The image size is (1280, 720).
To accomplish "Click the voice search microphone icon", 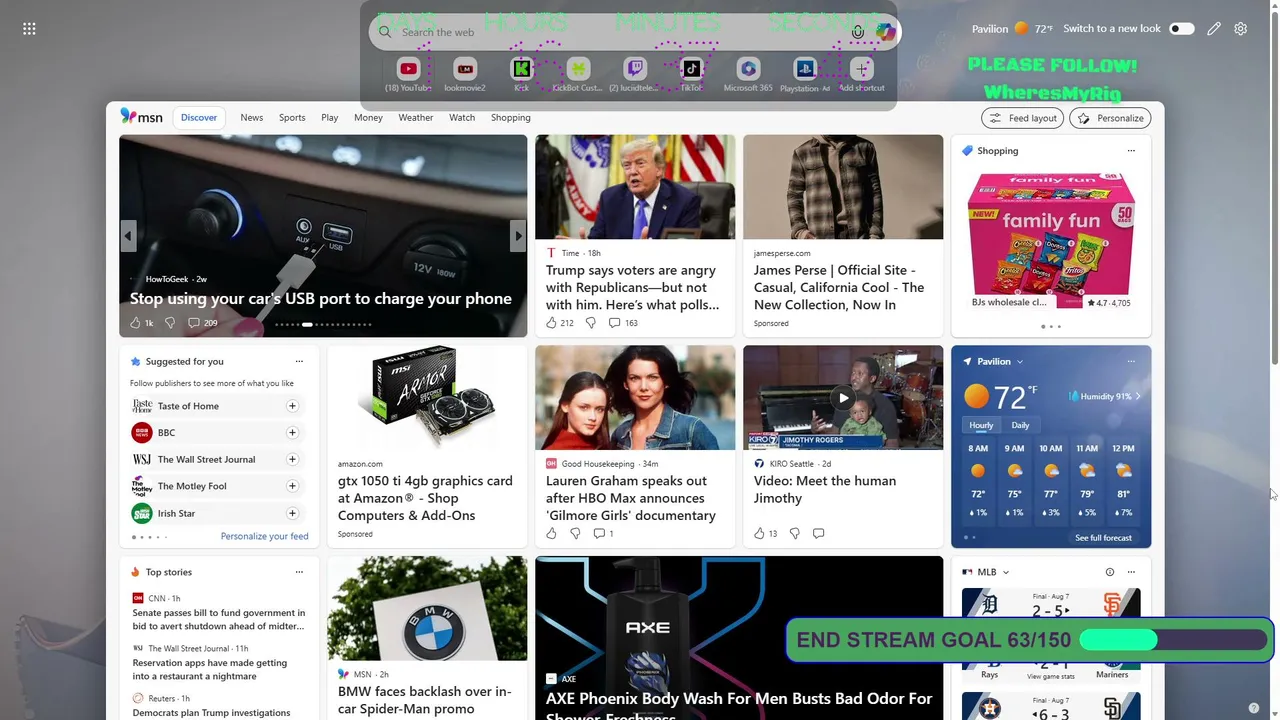I will click(x=858, y=32).
